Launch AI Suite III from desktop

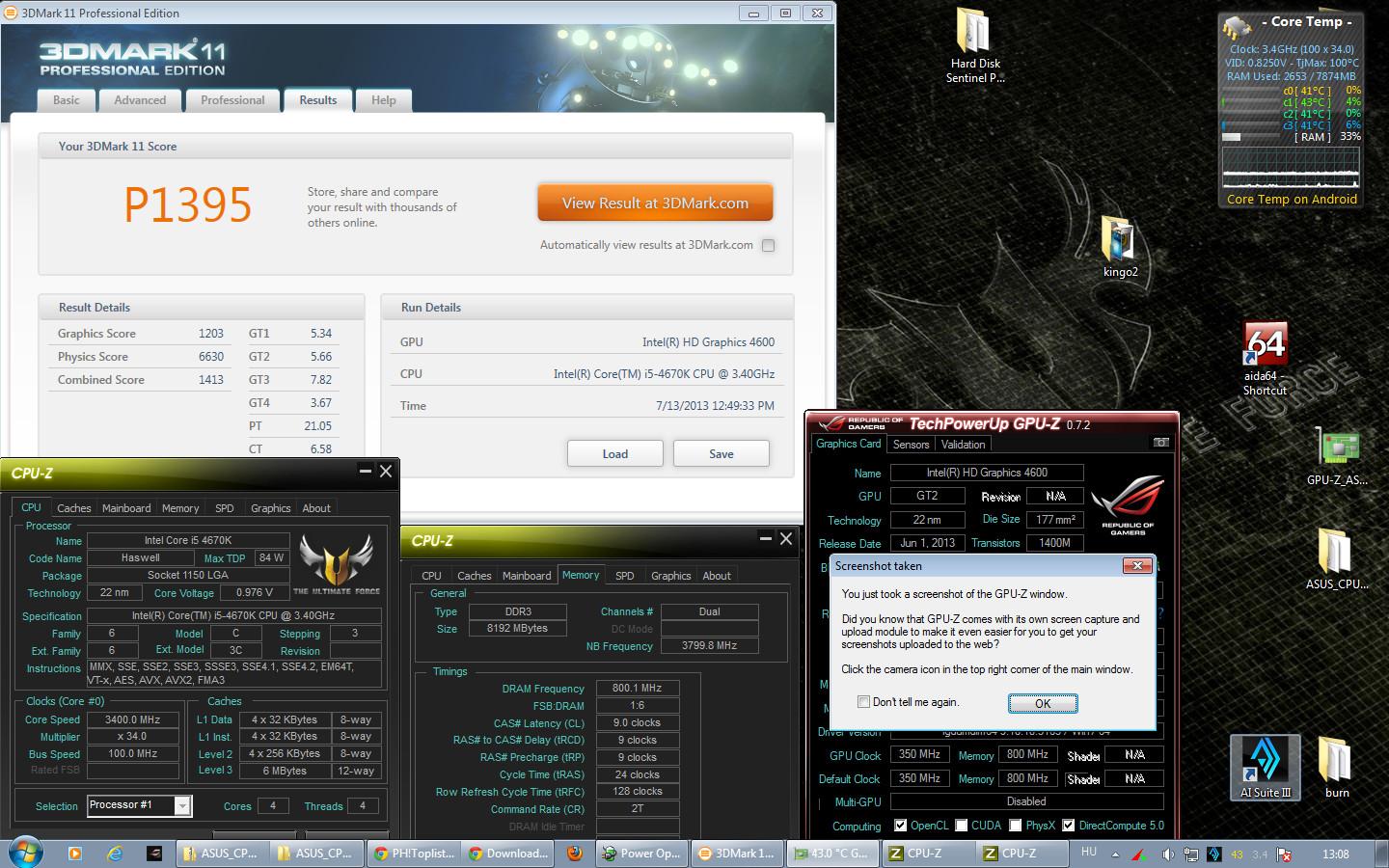click(x=1265, y=768)
